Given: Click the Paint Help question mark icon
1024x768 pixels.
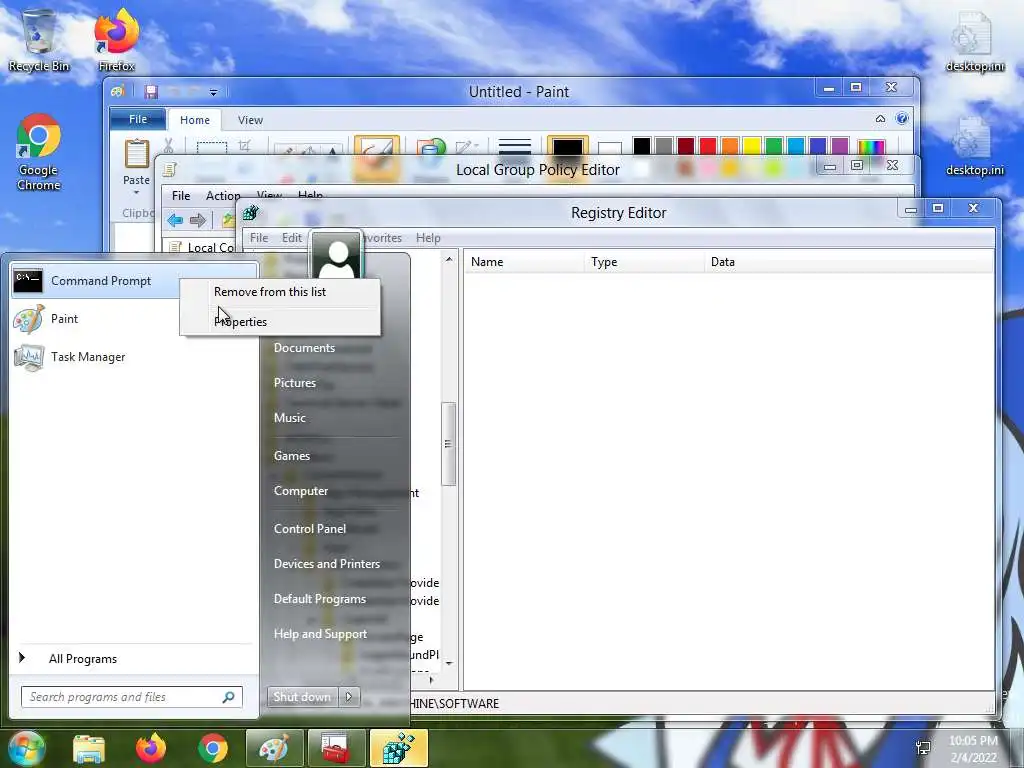Looking at the screenshot, I should (902, 118).
